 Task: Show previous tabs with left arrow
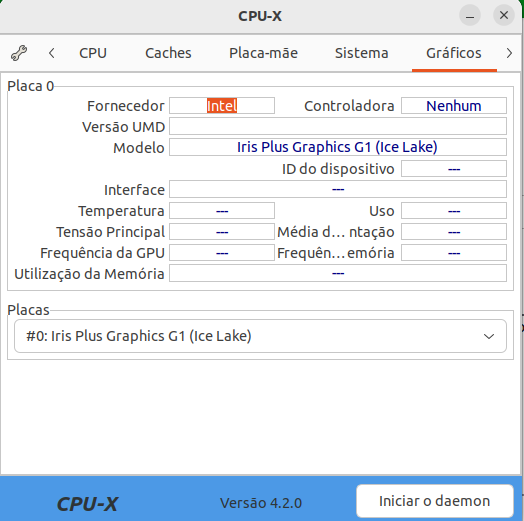(51, 53)
